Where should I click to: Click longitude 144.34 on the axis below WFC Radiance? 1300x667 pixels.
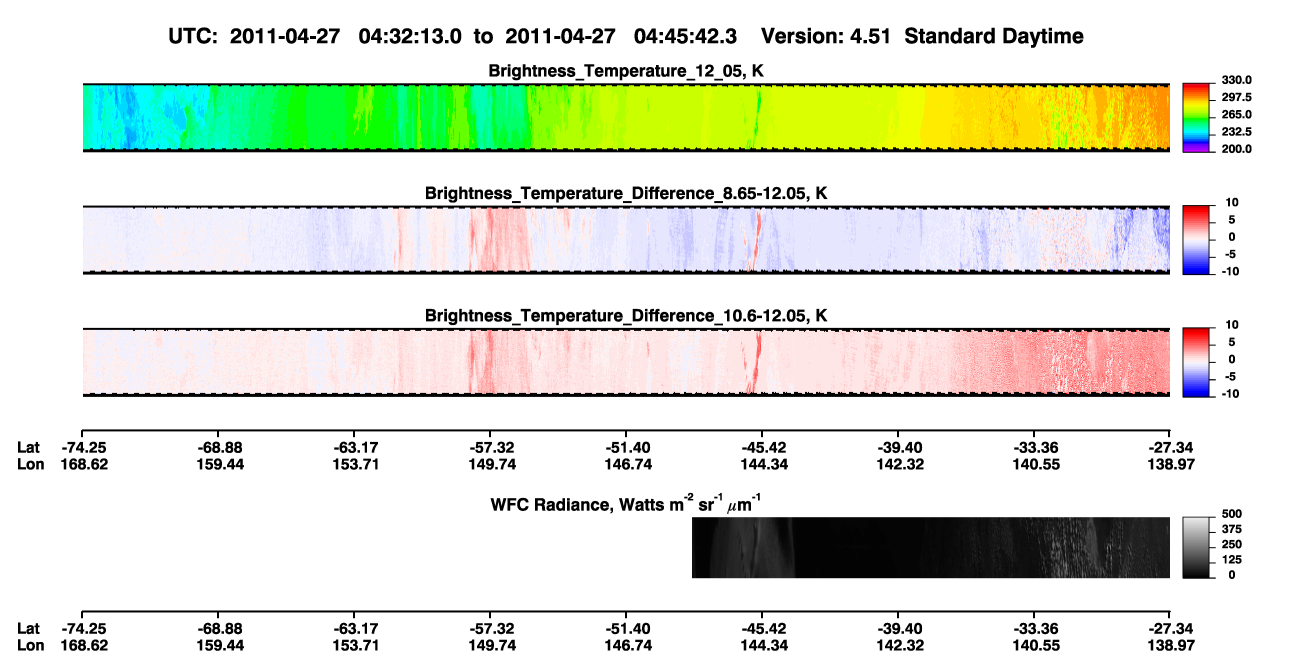762,645
